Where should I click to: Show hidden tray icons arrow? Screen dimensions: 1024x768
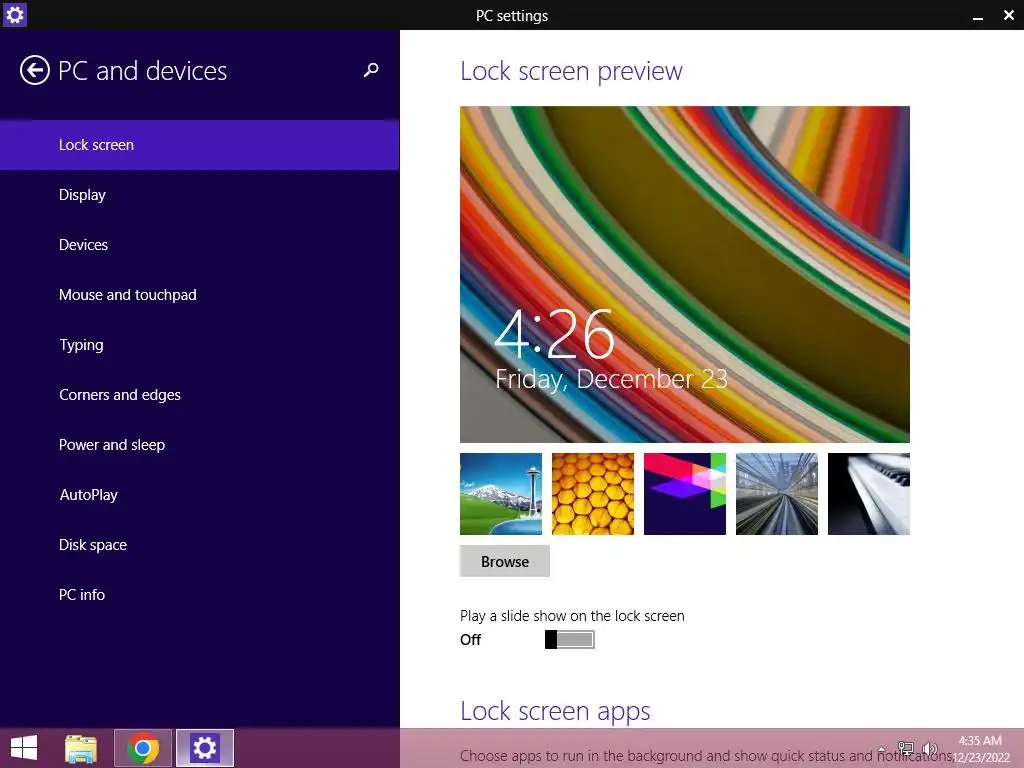(x=882, y=749)
